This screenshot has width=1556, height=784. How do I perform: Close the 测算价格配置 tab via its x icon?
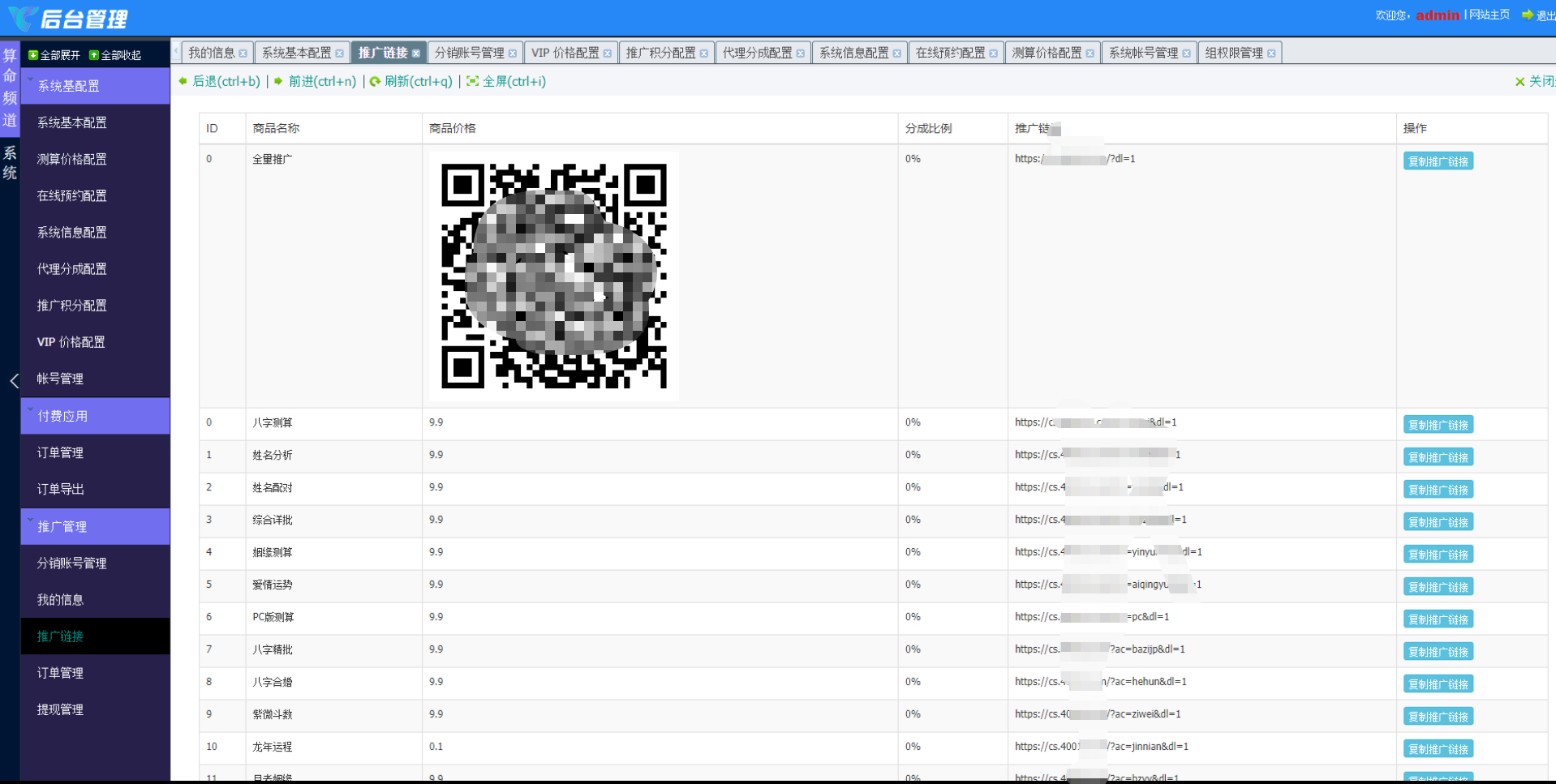(1090, 54)
